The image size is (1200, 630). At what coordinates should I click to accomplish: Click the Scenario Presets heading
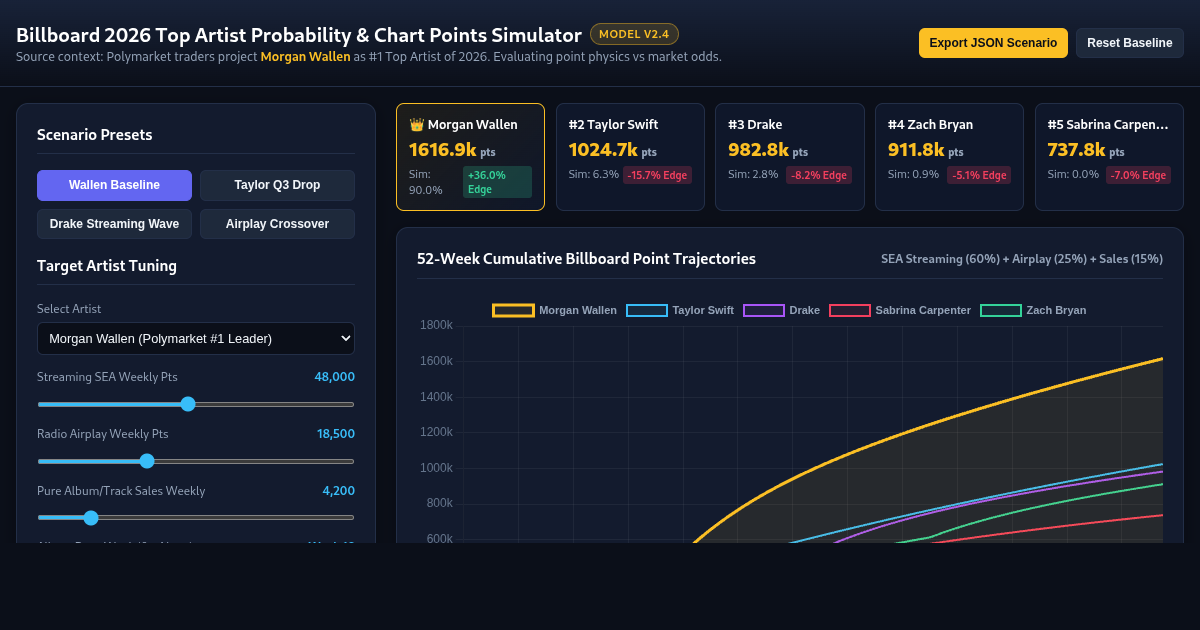point(95,135)
